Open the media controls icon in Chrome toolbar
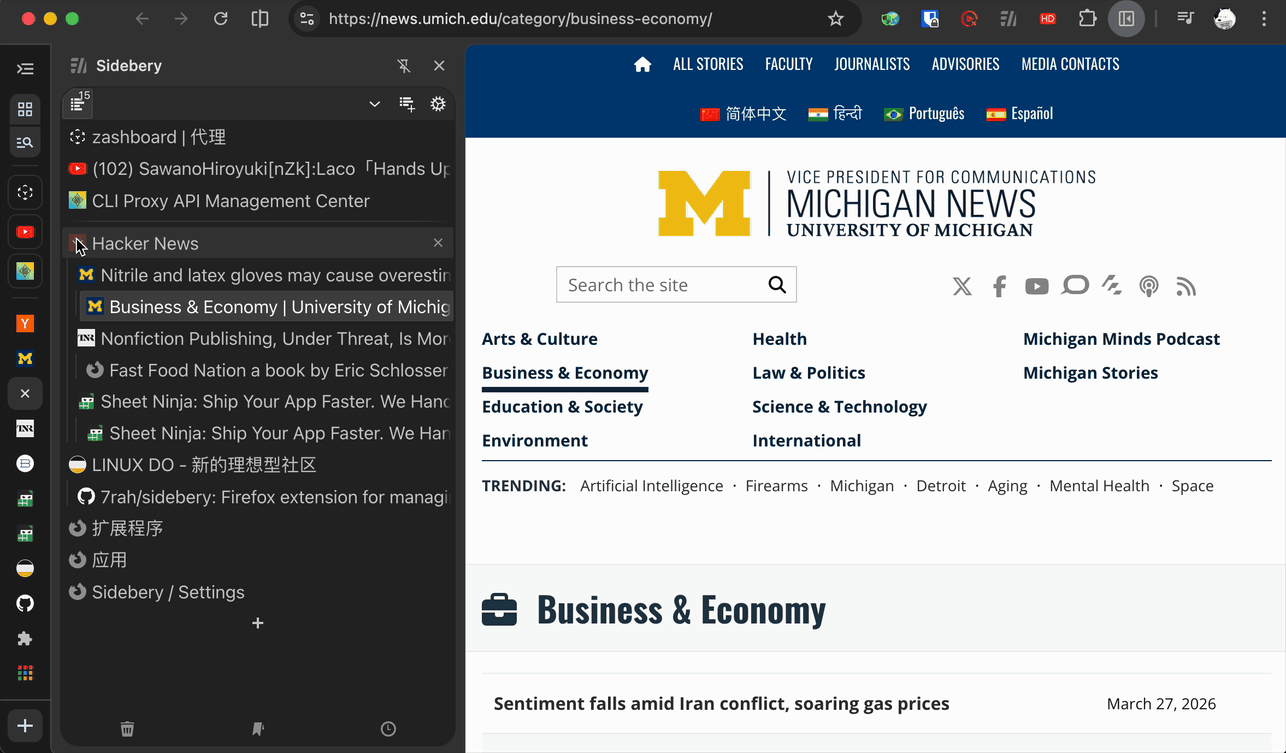Viewport: 1286px width, 753px height. 1185,19
